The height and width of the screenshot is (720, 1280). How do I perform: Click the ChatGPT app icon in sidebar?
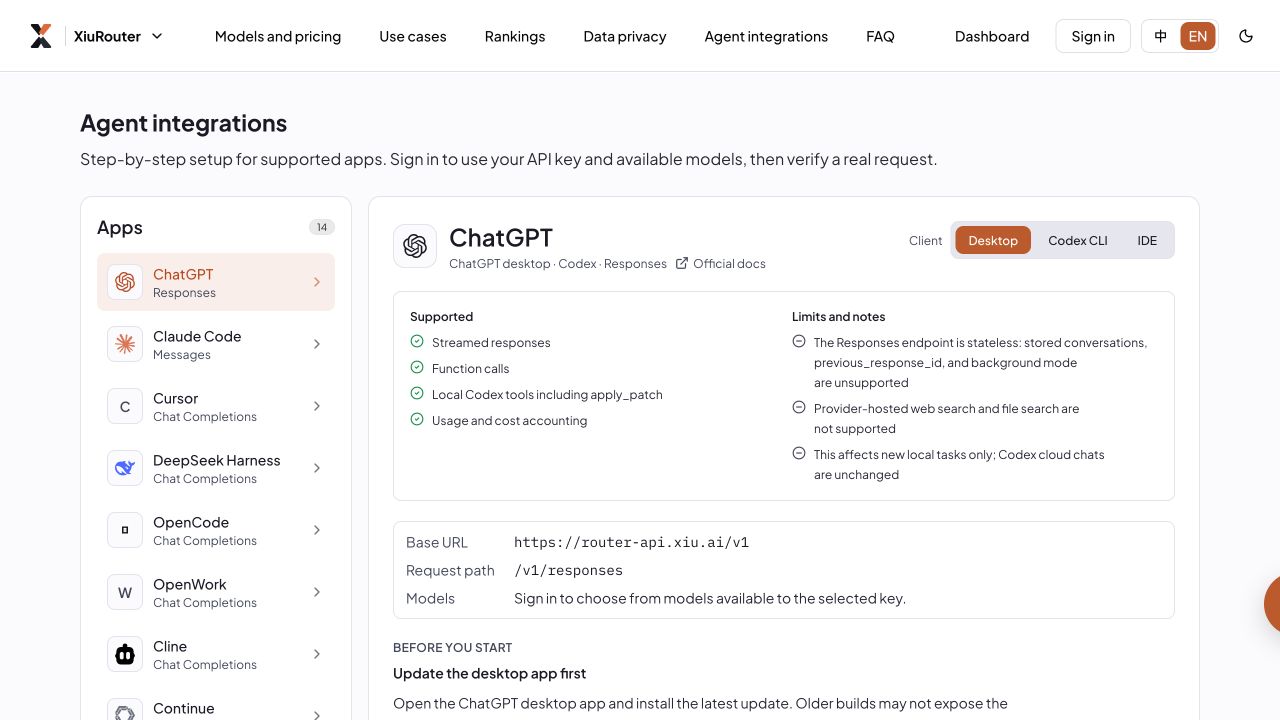coord(125,282)
